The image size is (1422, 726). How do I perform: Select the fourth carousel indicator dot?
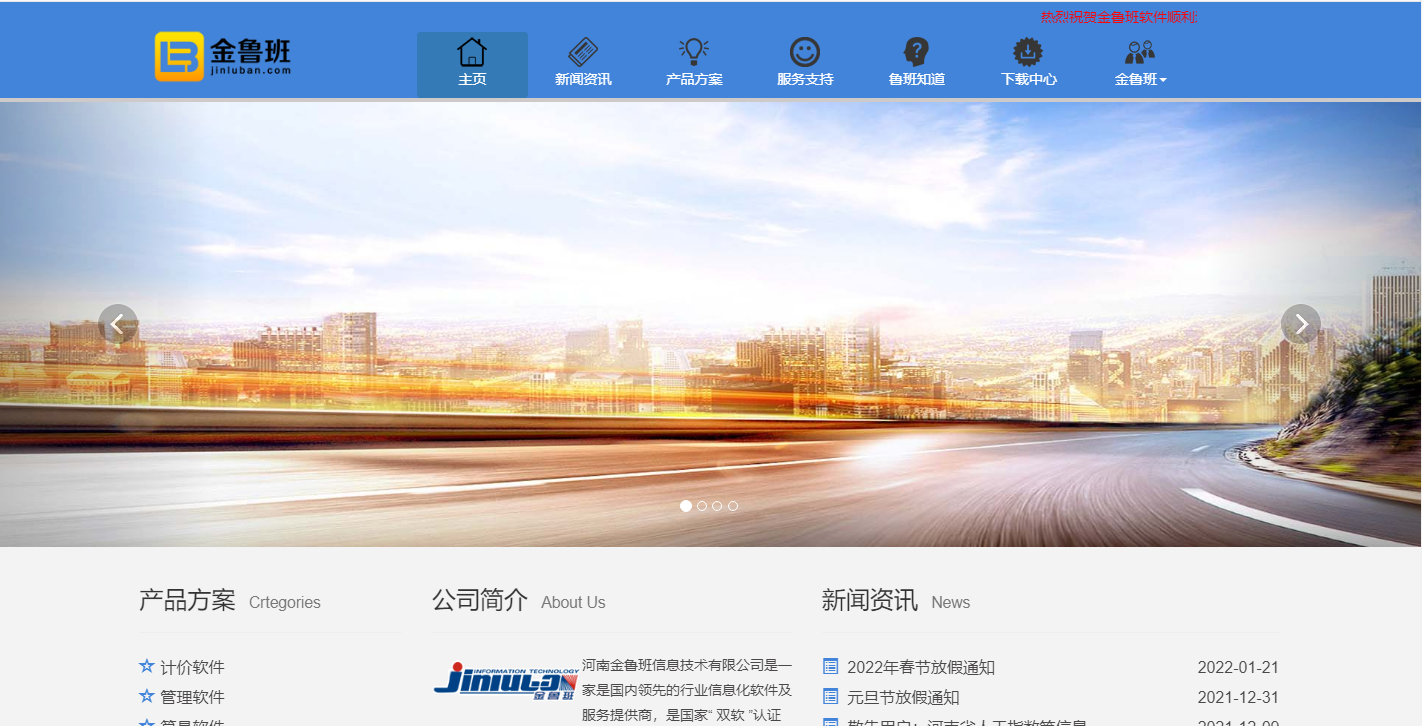733,506
